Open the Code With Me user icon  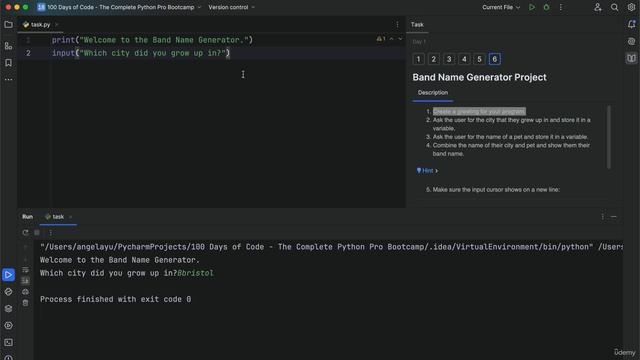(598, 7)
